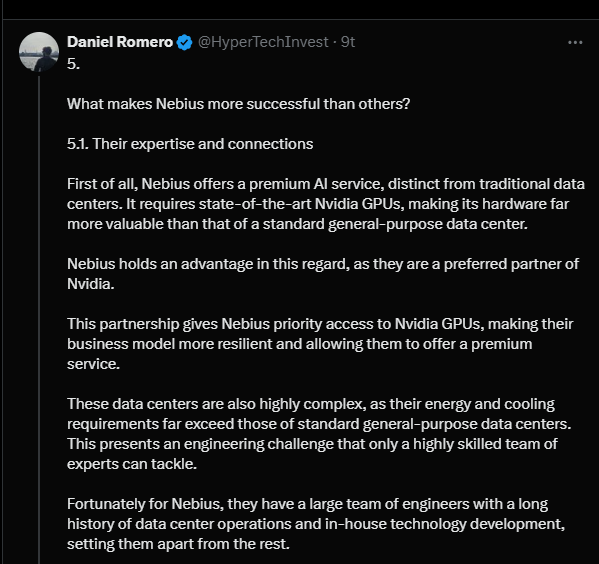This screenshot has height=564, width=599.
Task: Open Daniel Romero's profile picture
Action: [x=39, y=52]
